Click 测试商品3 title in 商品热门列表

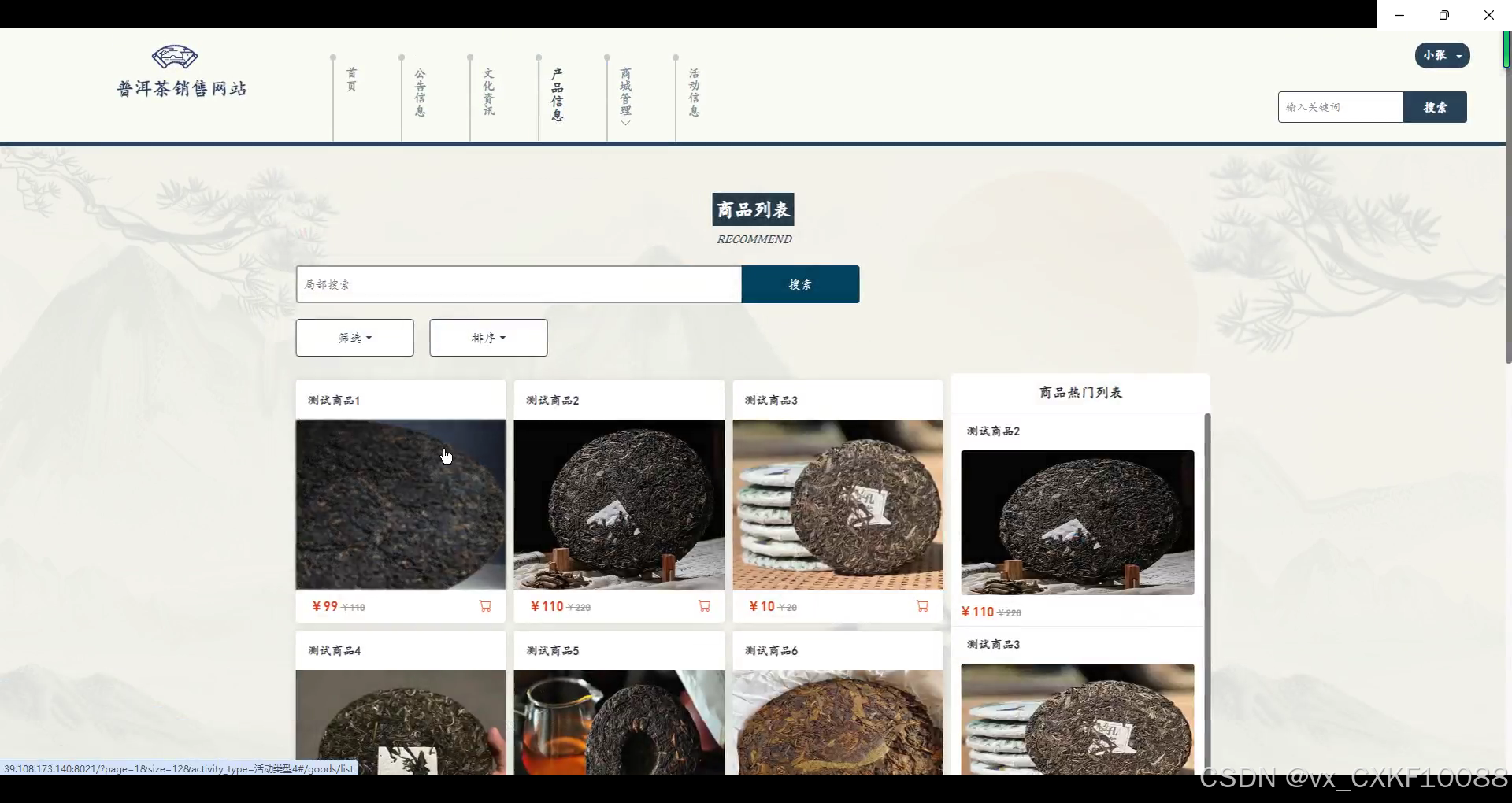993,645
